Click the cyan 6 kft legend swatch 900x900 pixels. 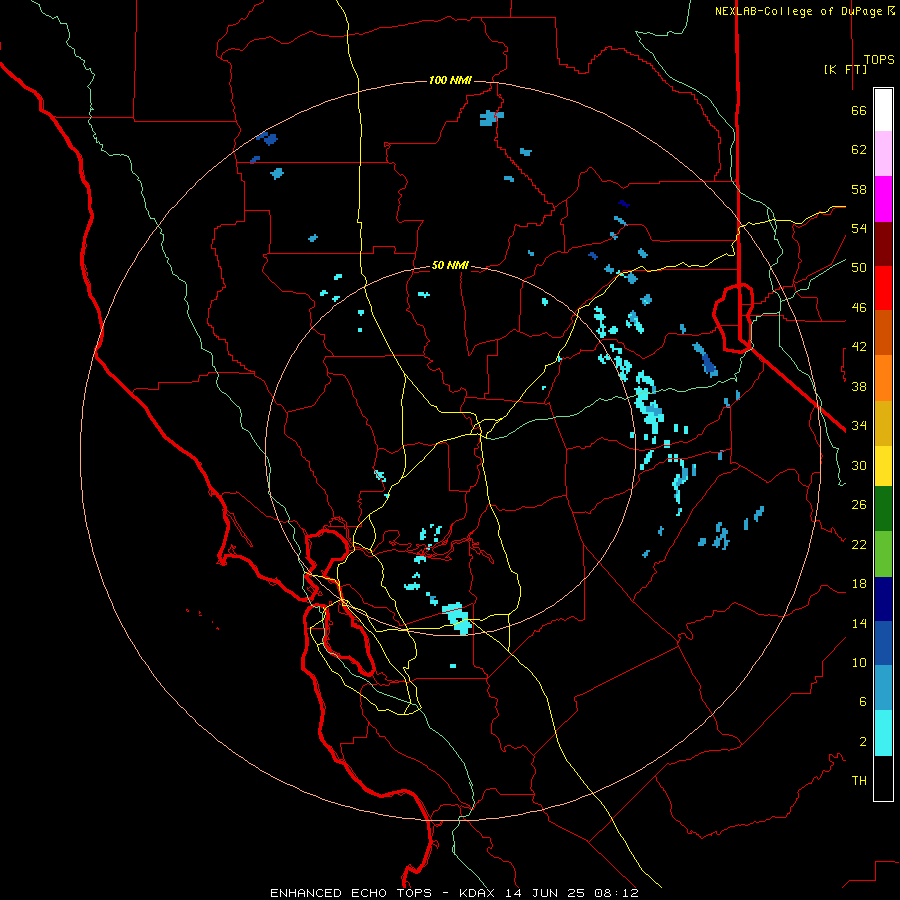[883, 733]
